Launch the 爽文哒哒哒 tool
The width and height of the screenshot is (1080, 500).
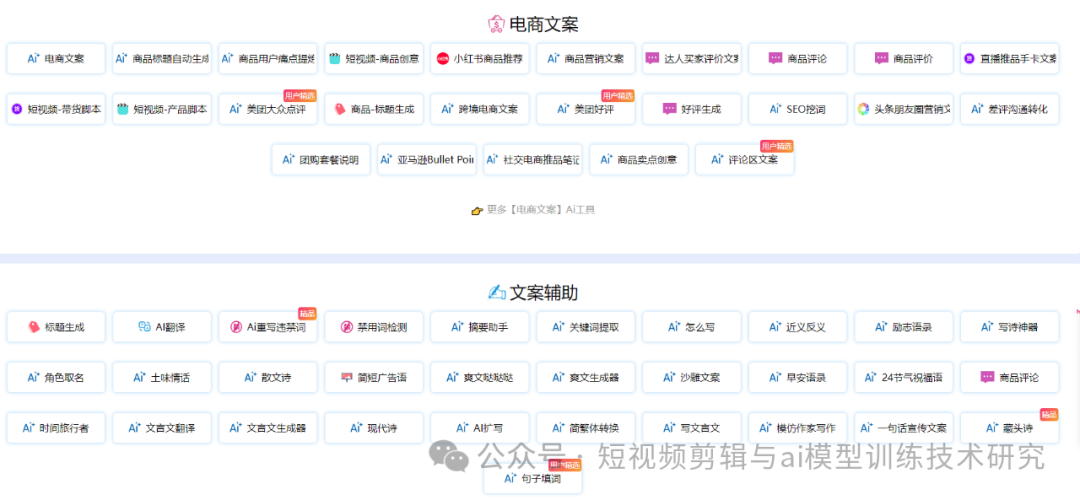[480, 377]
